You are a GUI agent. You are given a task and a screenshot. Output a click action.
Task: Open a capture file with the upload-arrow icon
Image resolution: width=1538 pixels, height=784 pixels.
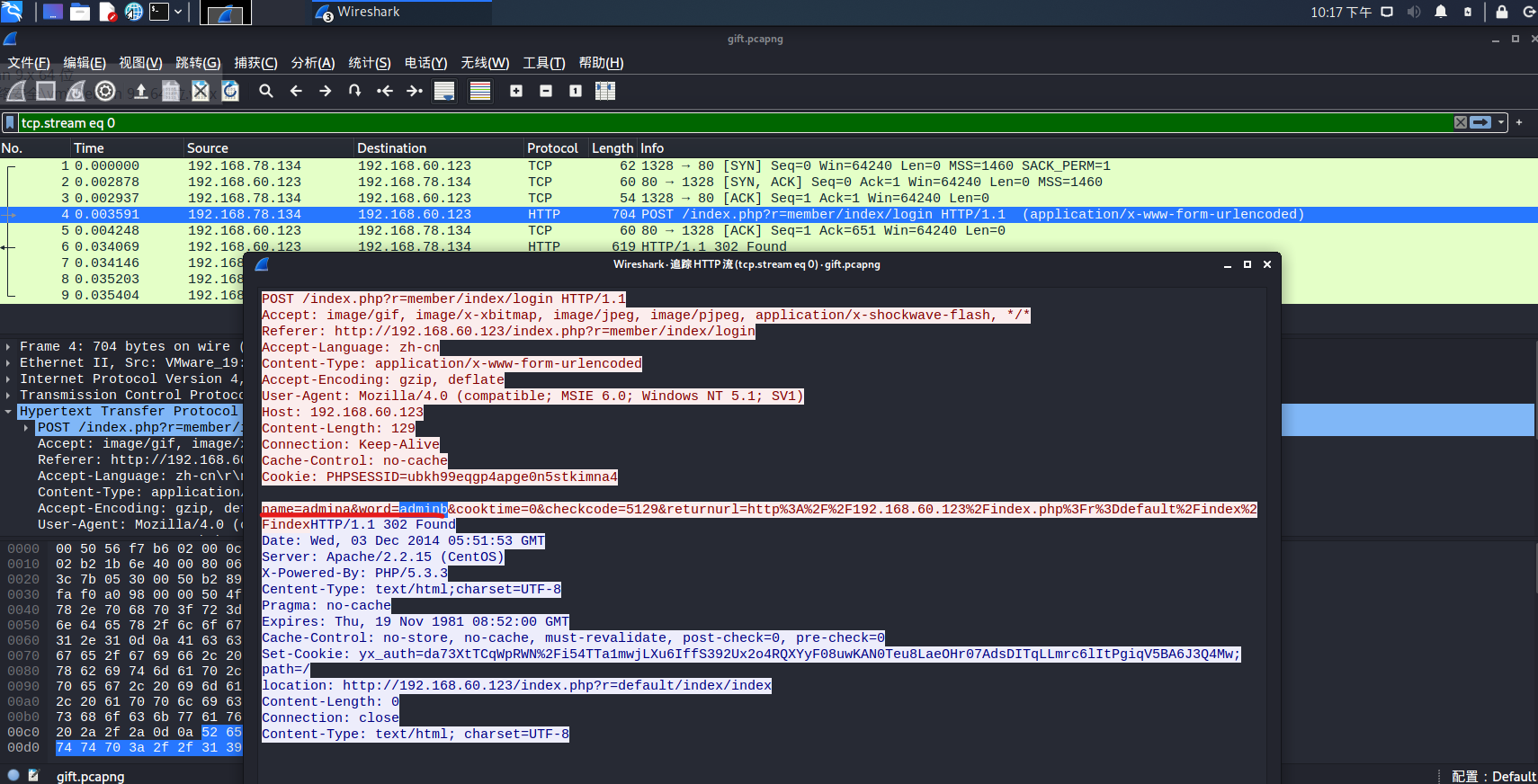coord(141,91)
